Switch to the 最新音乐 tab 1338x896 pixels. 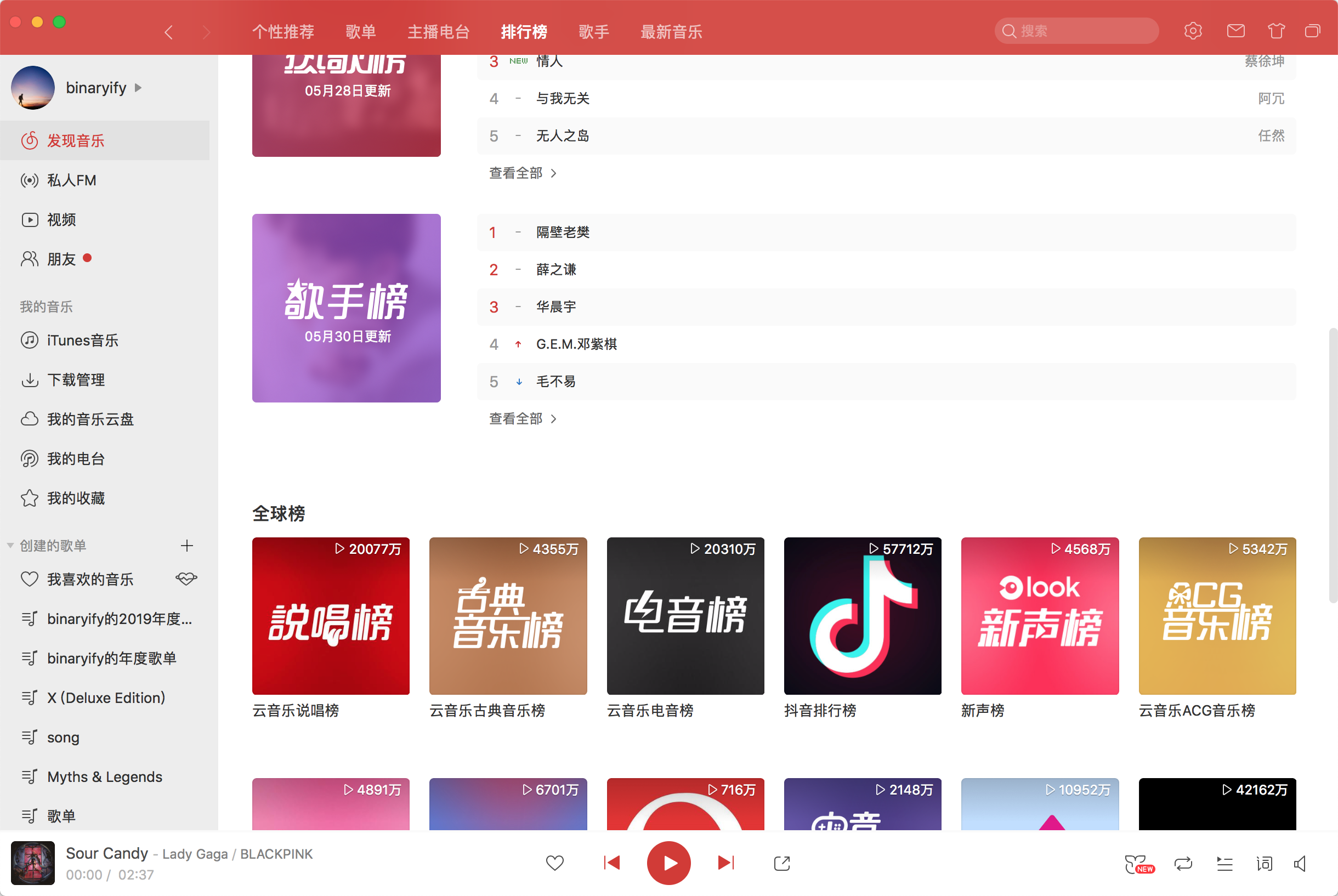(x=671, y=32)
